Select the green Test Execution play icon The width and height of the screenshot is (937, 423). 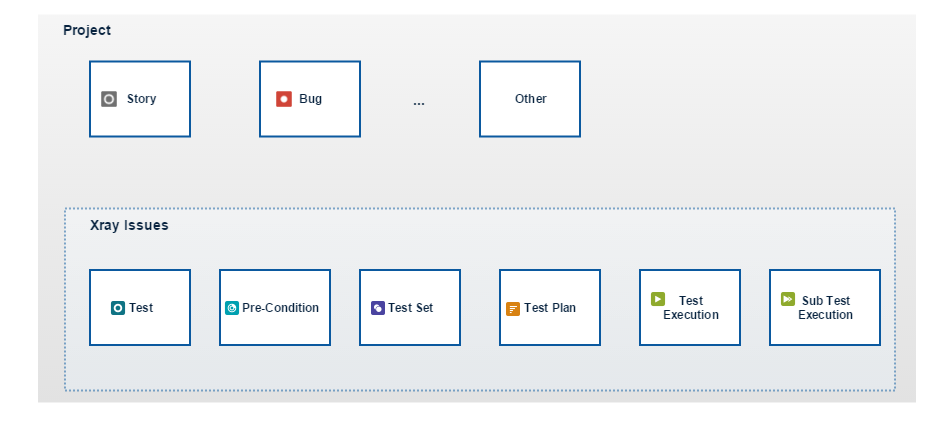(658, 299)
